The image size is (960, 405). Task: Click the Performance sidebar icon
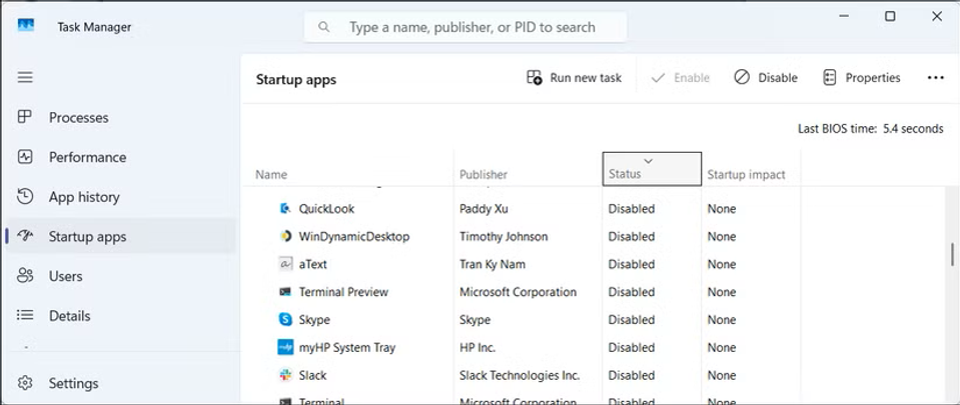pos(24,157)
